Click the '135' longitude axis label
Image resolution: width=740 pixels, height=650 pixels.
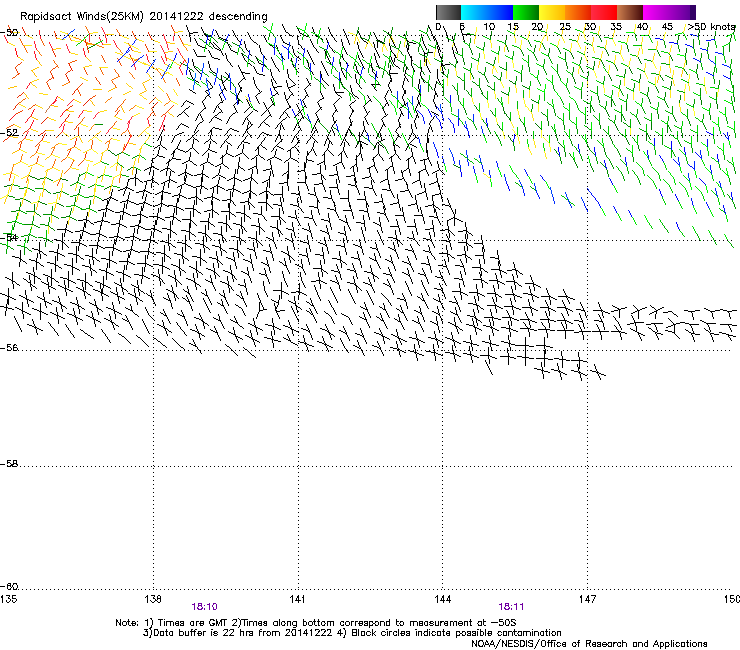[8, 599]
